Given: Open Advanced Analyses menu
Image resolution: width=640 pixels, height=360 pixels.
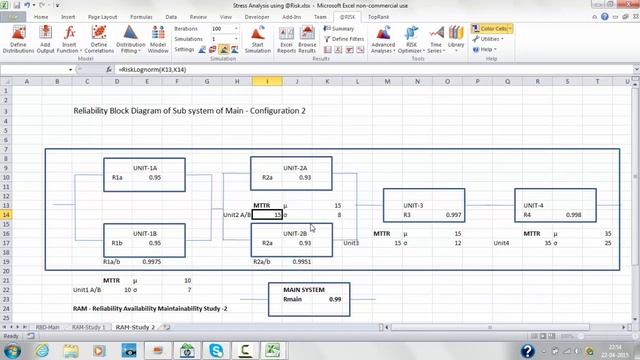Looking at the screenshot, I should click(383, 39).
